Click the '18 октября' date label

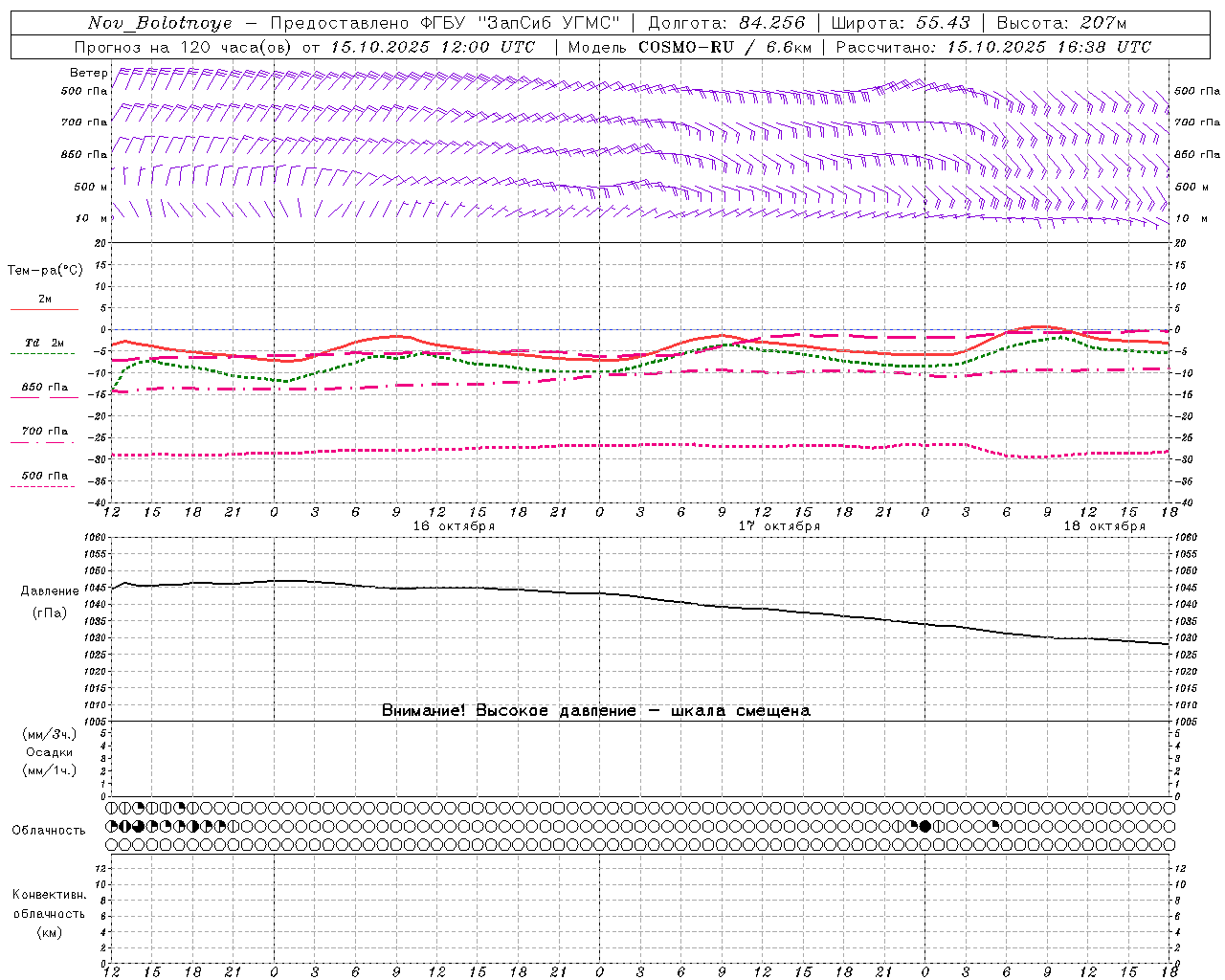[x=1104, y=526]
